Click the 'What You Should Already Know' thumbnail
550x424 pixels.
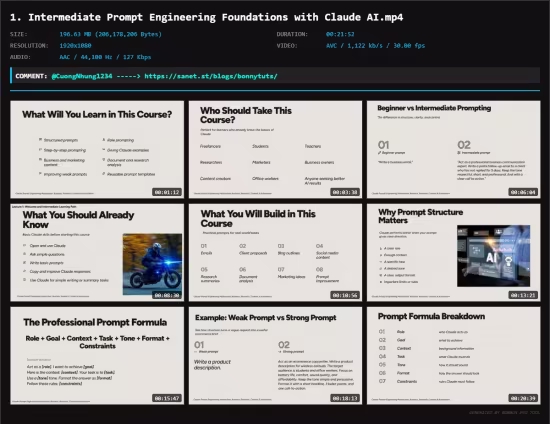tap(97, 253)
